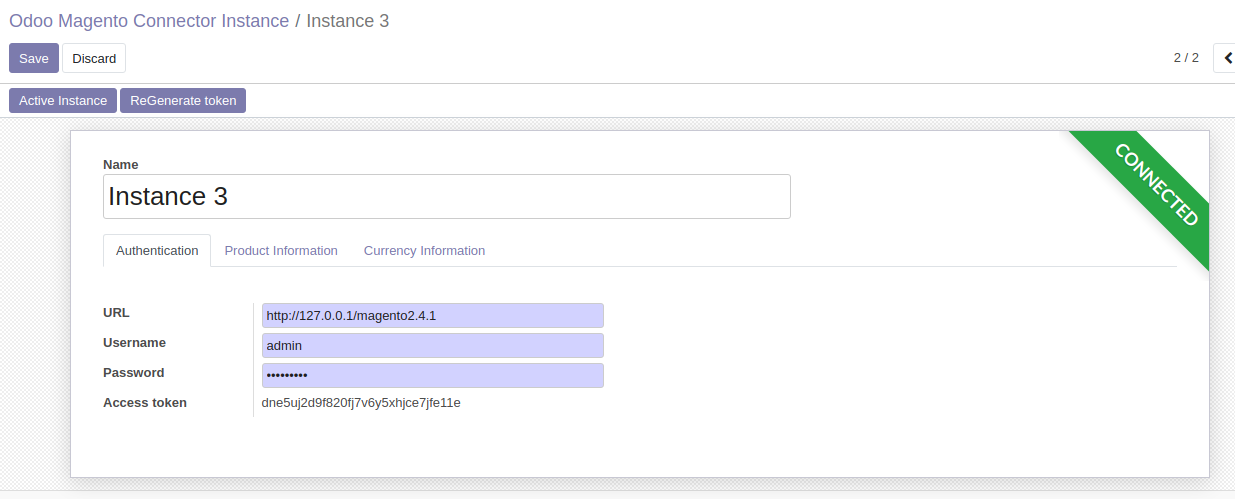This screenshot has width=1235, height=499.
Task: Switch to the Authentication tab
Action: [x=157, y=250]
